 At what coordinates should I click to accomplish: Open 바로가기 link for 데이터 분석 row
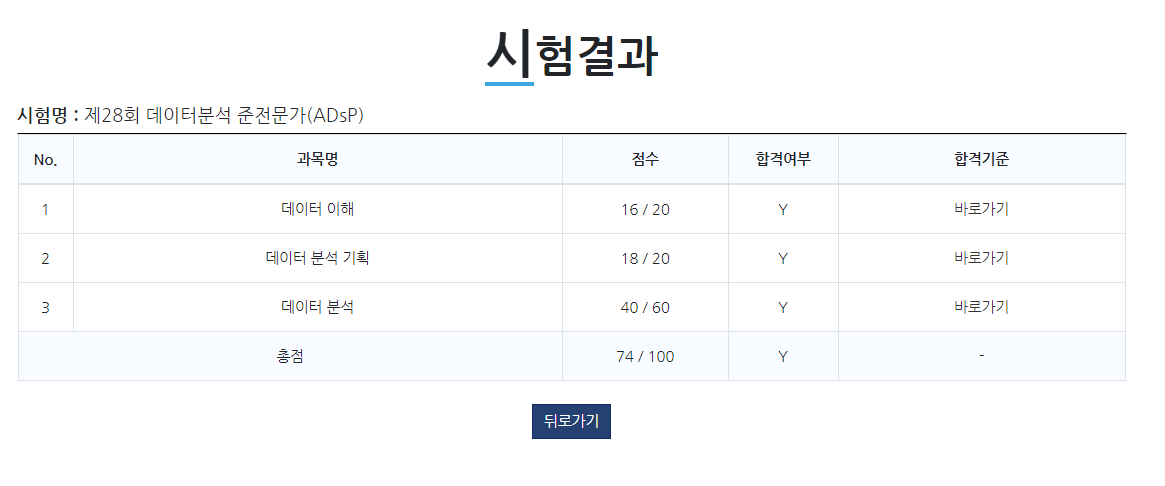tap(981, 307)
